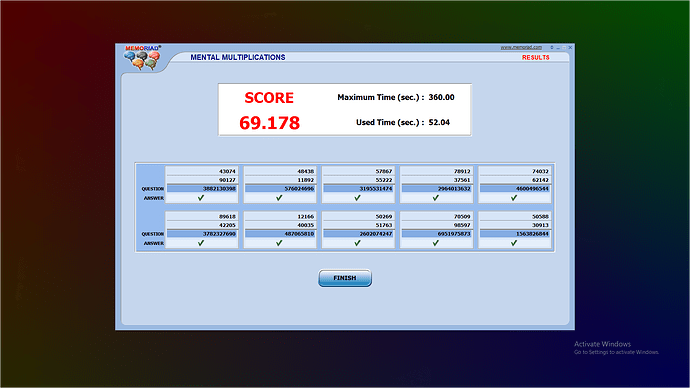Click the MENTAL MULTIPLICATIONS heading
This screenshot has height=388, width=690.
point(238,57)
